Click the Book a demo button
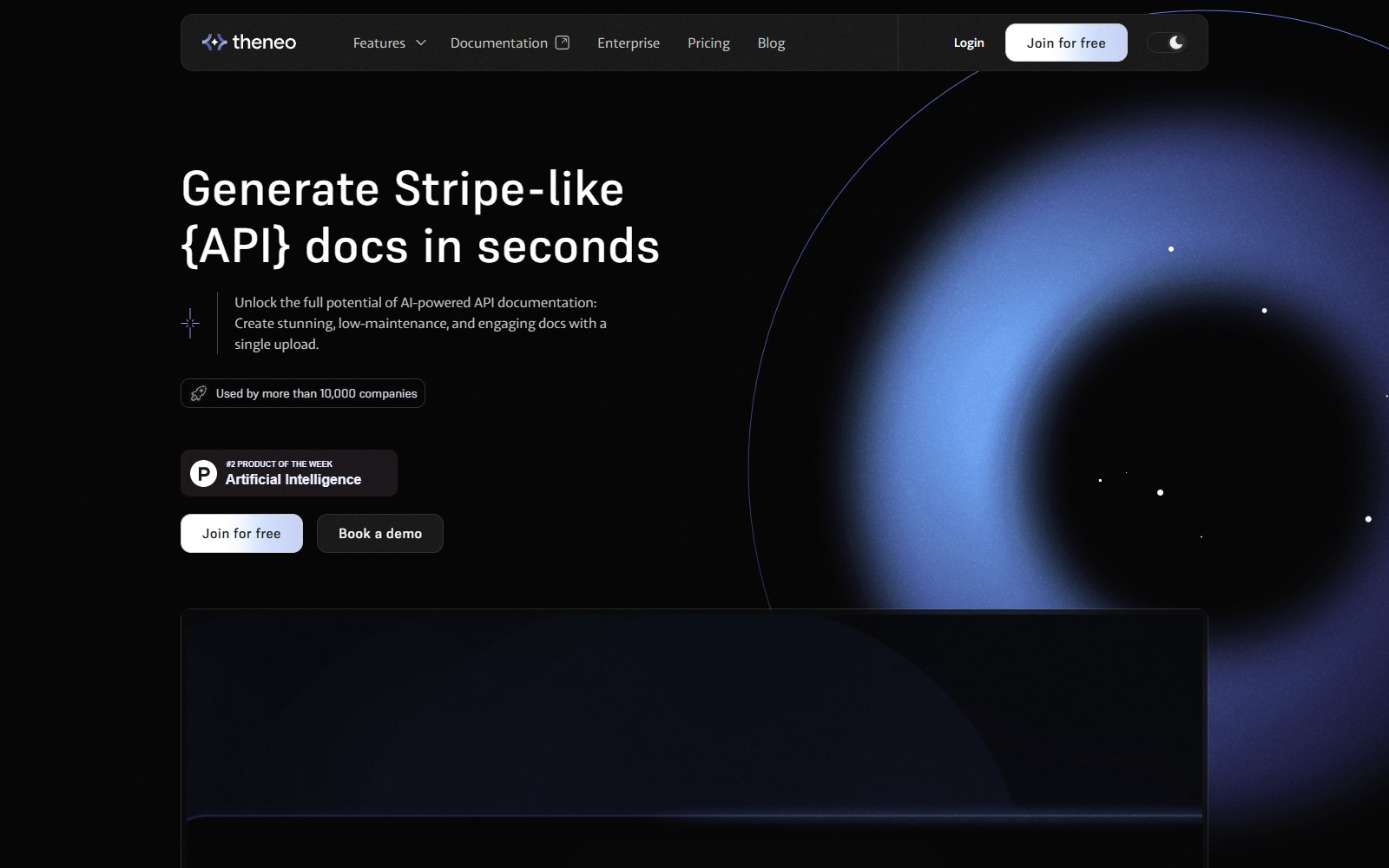Image resolution: width=1389 pixels, height=868 pixels. 380,533
